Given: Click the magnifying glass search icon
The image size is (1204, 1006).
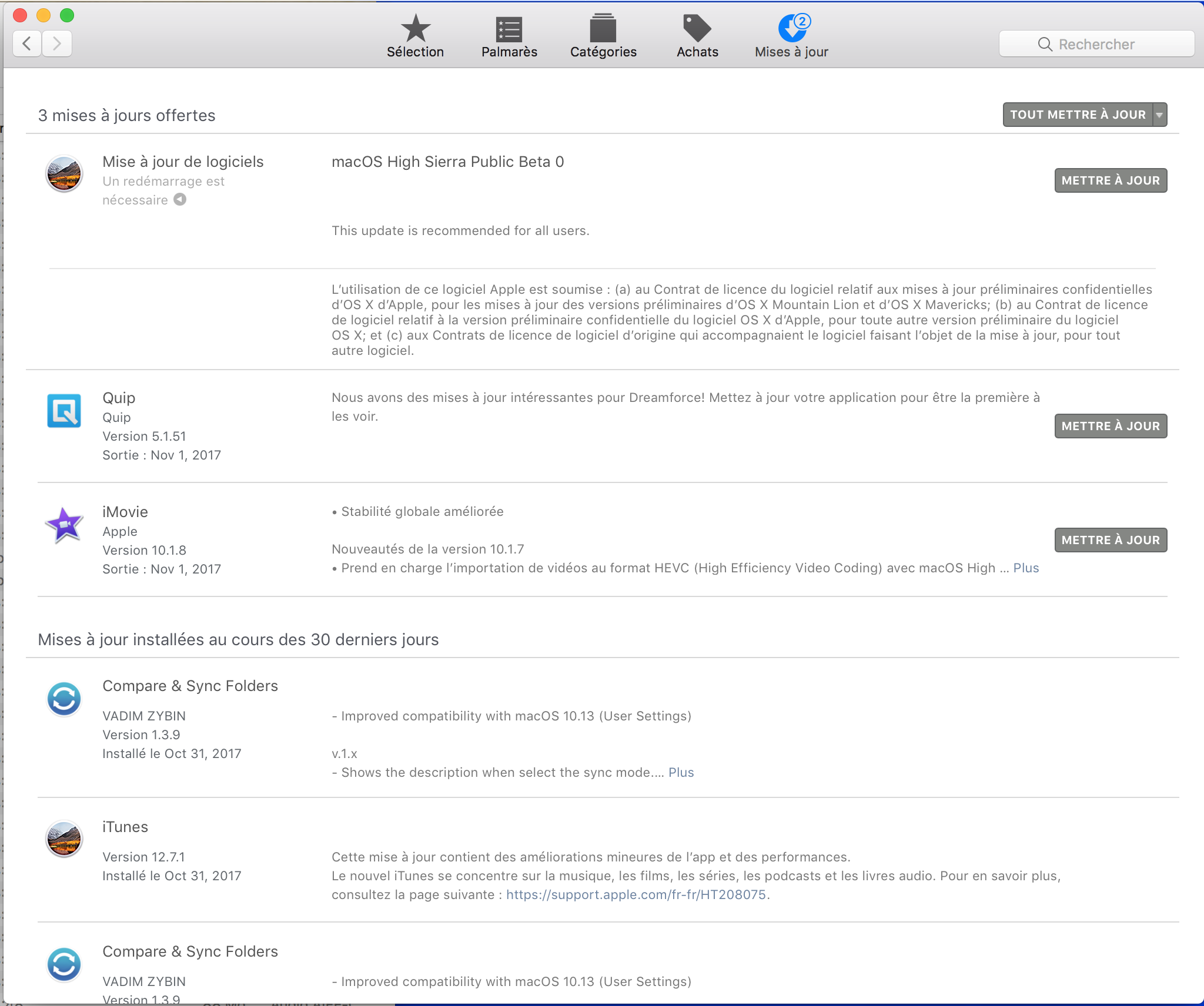Looking at the screenshot, I should tap(1045, 45).
